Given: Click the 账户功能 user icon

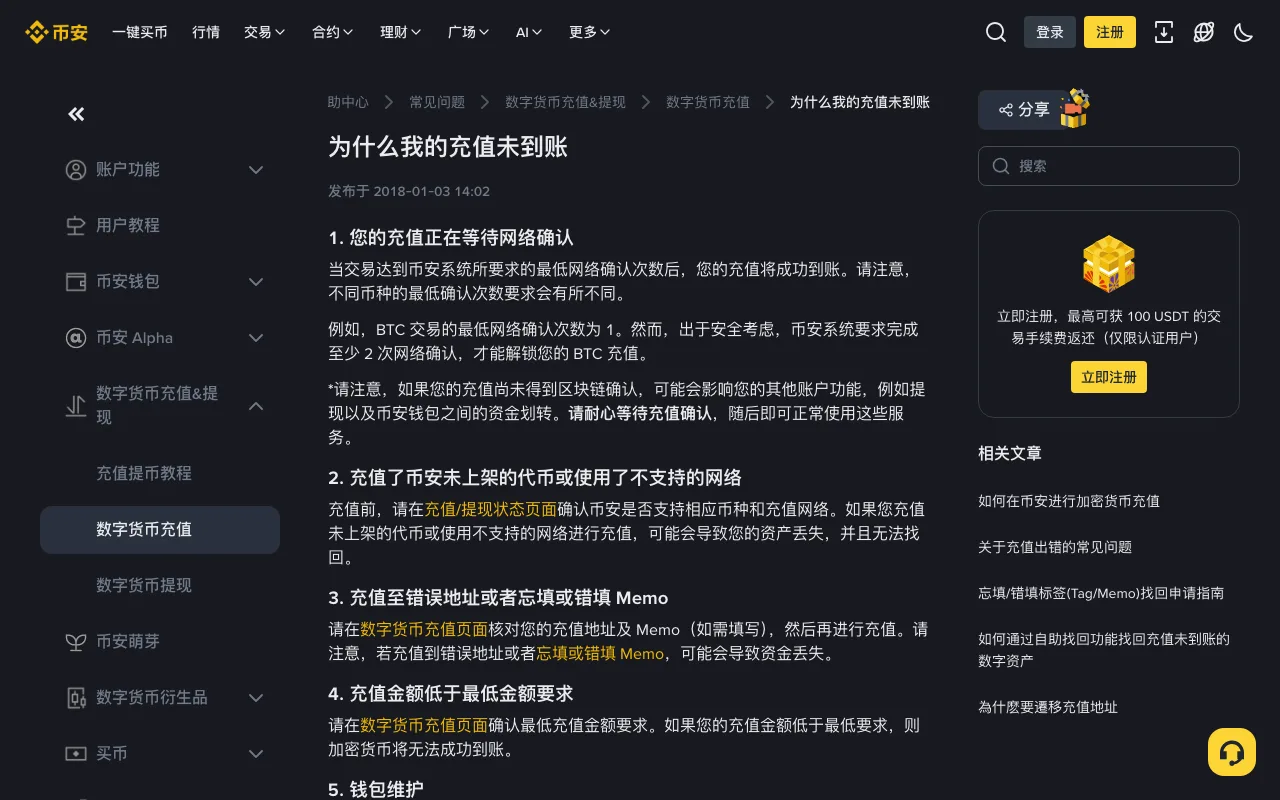Looking at the screenshot, I should click(76, 170).
